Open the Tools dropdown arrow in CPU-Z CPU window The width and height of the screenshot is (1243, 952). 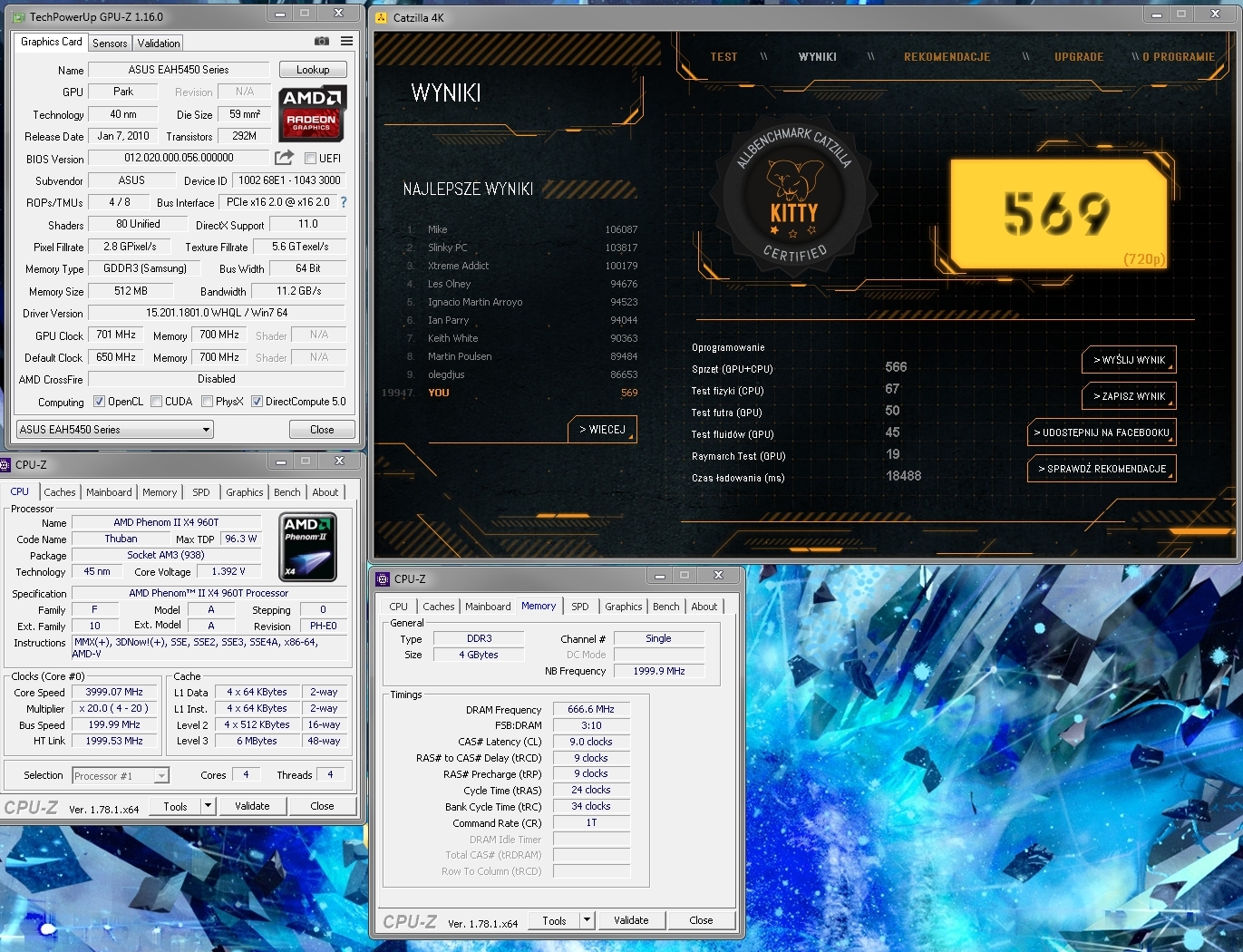[x=208, y=806]
